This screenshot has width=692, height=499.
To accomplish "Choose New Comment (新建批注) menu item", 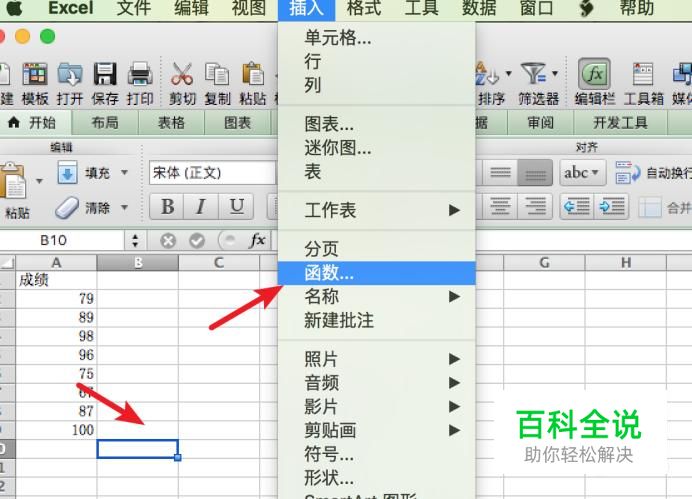I will tap(376, 320).
